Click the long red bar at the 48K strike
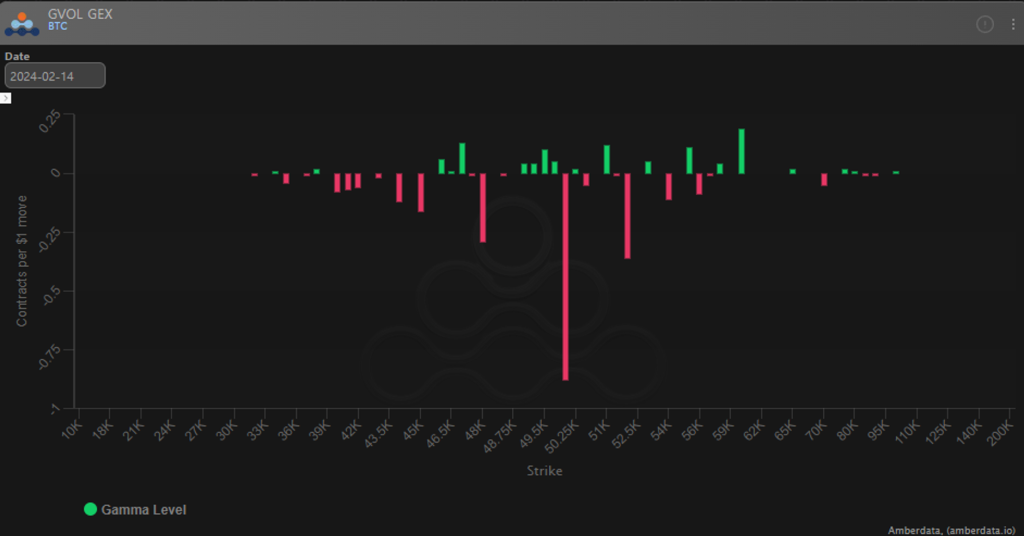This screenshot has height=536, width=1024. pyautogui.click(x=483, y=207)
